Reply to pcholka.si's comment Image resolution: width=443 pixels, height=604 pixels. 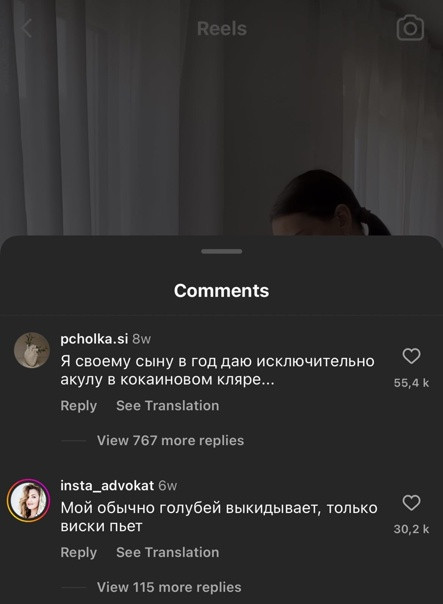(79, 406)
